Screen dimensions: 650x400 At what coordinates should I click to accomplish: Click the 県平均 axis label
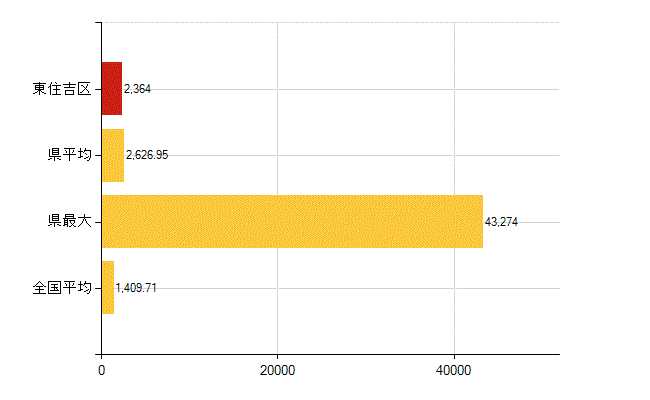[x=69, y=155]
